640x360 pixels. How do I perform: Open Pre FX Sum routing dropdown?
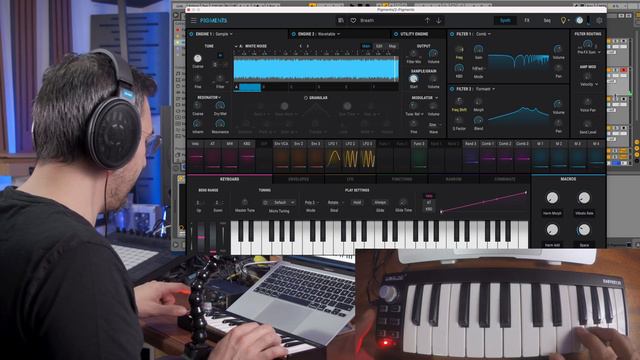pos(589,52)
